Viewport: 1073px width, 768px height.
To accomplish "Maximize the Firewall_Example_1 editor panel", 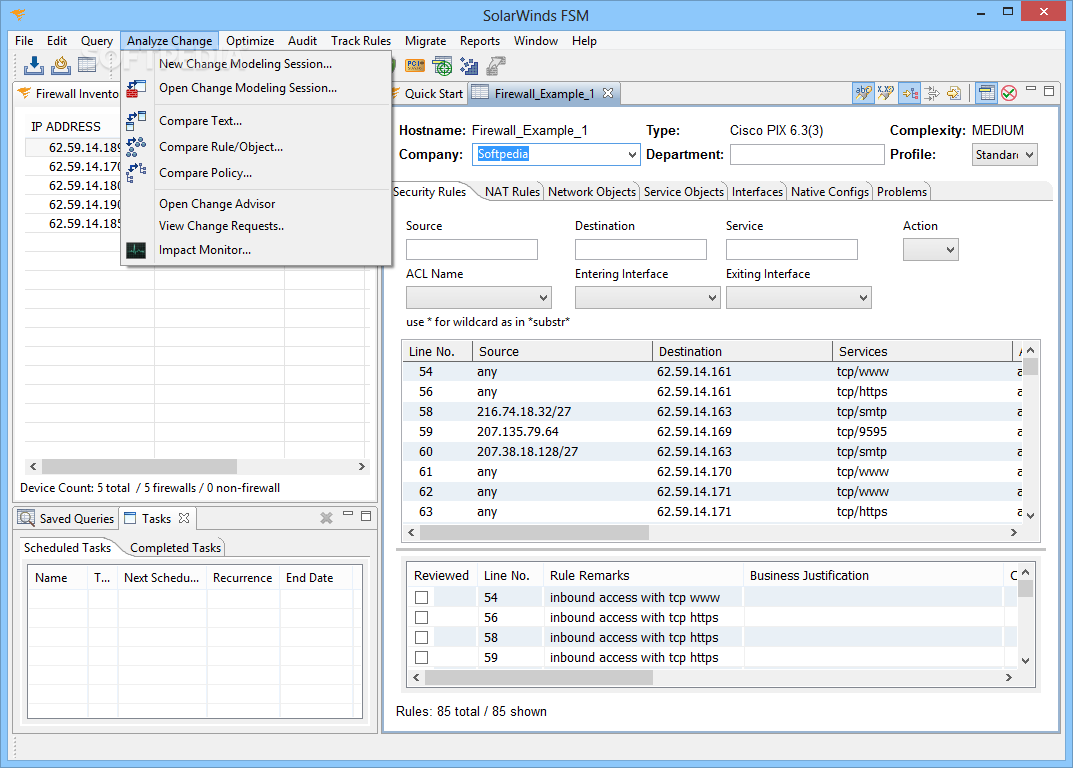I will click(x=1048, y=91).
